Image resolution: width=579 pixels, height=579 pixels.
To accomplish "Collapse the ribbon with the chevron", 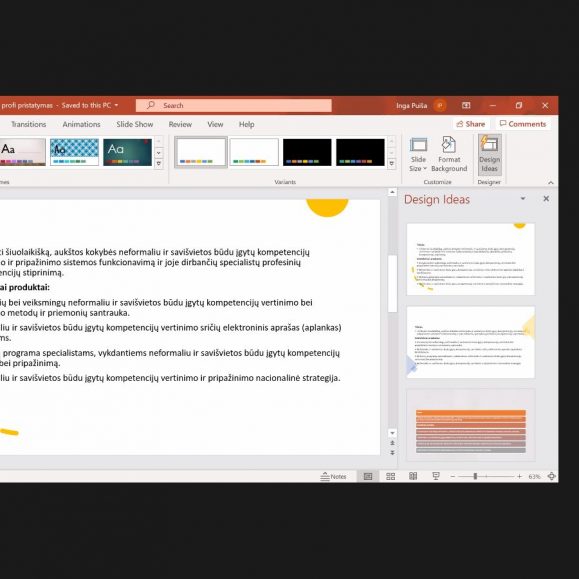I will point(551,182).
